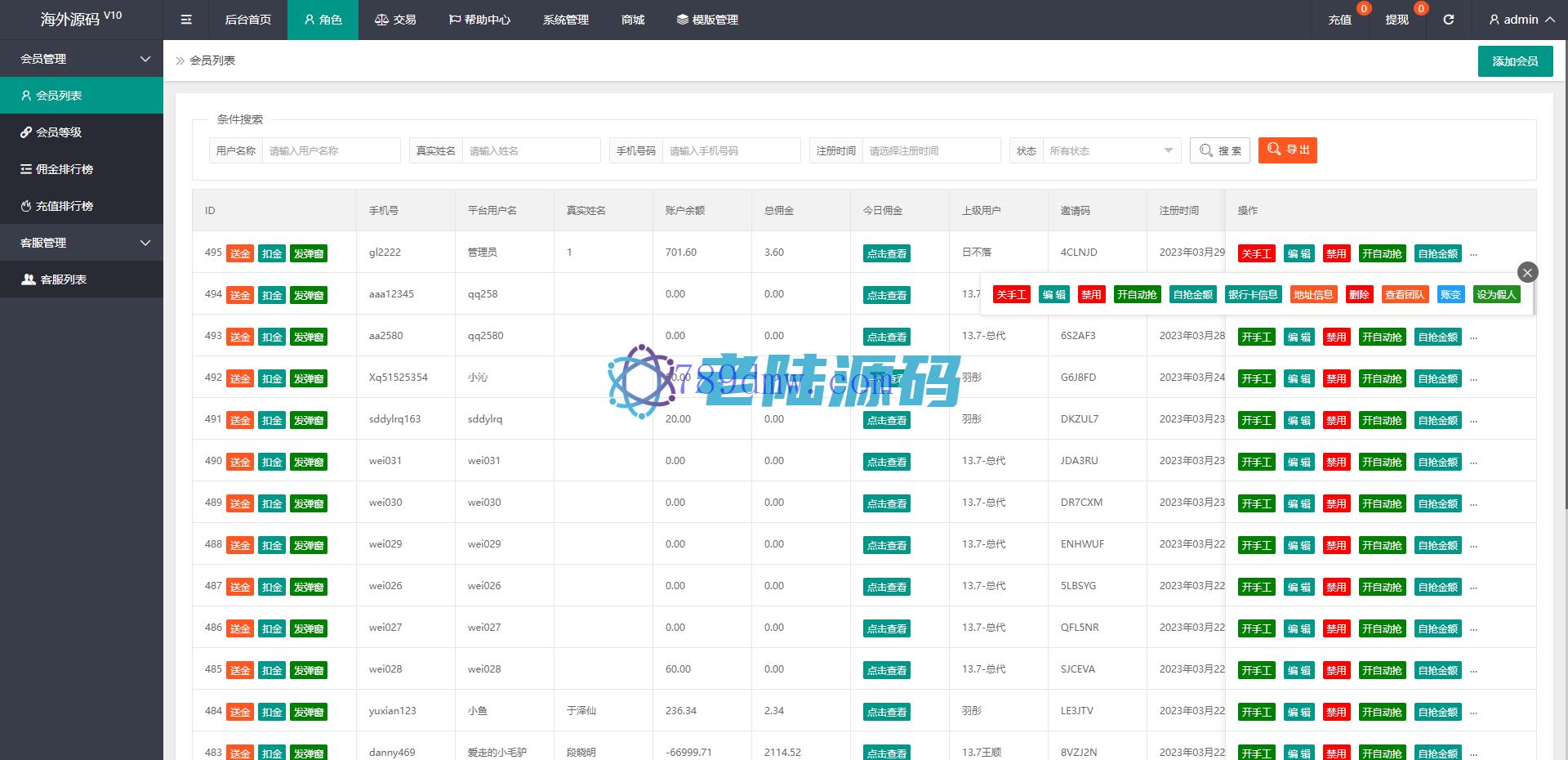
Task: Click the 用户名称 input field
Action: [x=331, y=150]
